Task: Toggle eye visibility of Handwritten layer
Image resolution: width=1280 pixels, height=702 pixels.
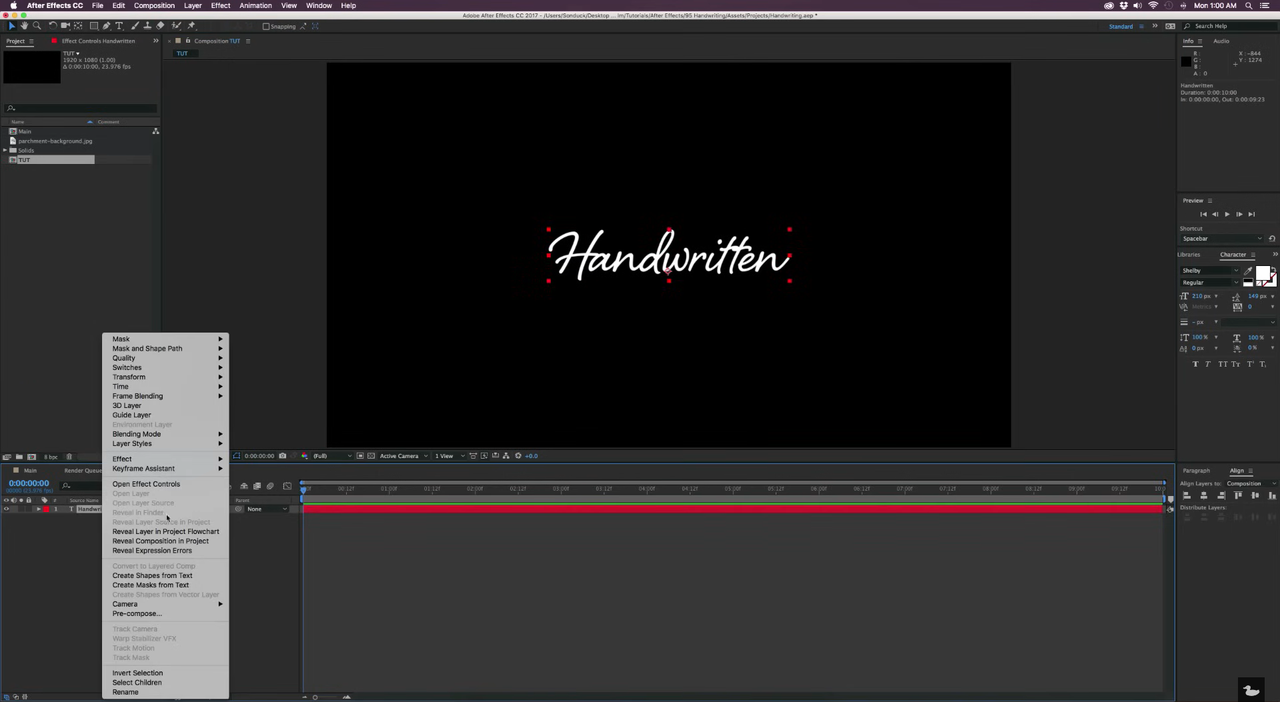Action: click(6, 509)
